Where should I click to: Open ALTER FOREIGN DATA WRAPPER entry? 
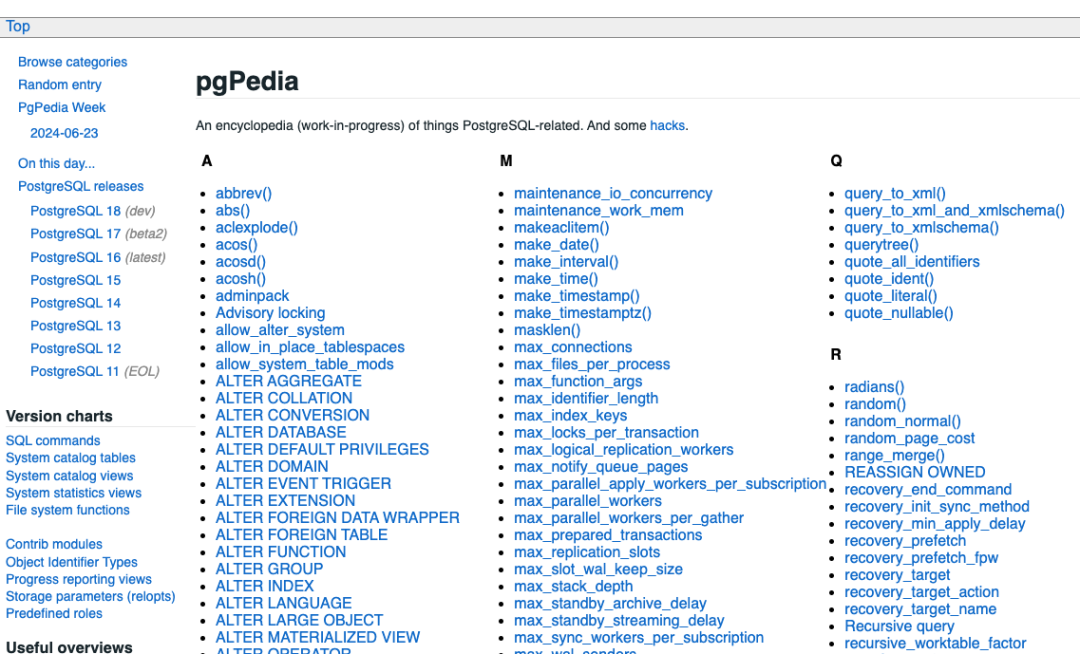[x=338, y=518]
